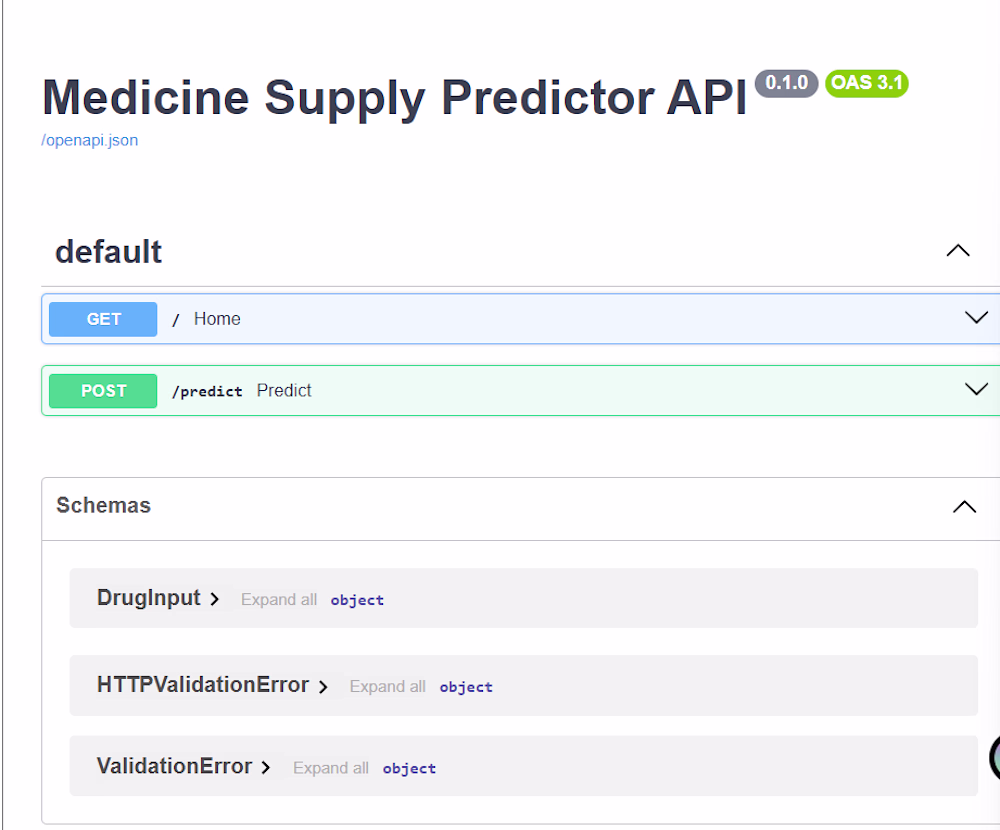This screenshot has height=830, width=1000.
Task: Expand the POST predict endpoint arrow
Action: [975, 390]
